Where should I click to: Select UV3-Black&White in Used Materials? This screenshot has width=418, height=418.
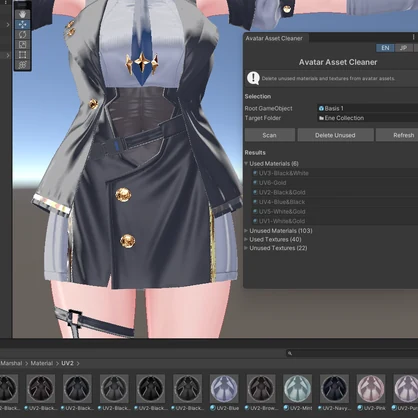(x=334, y=173)
